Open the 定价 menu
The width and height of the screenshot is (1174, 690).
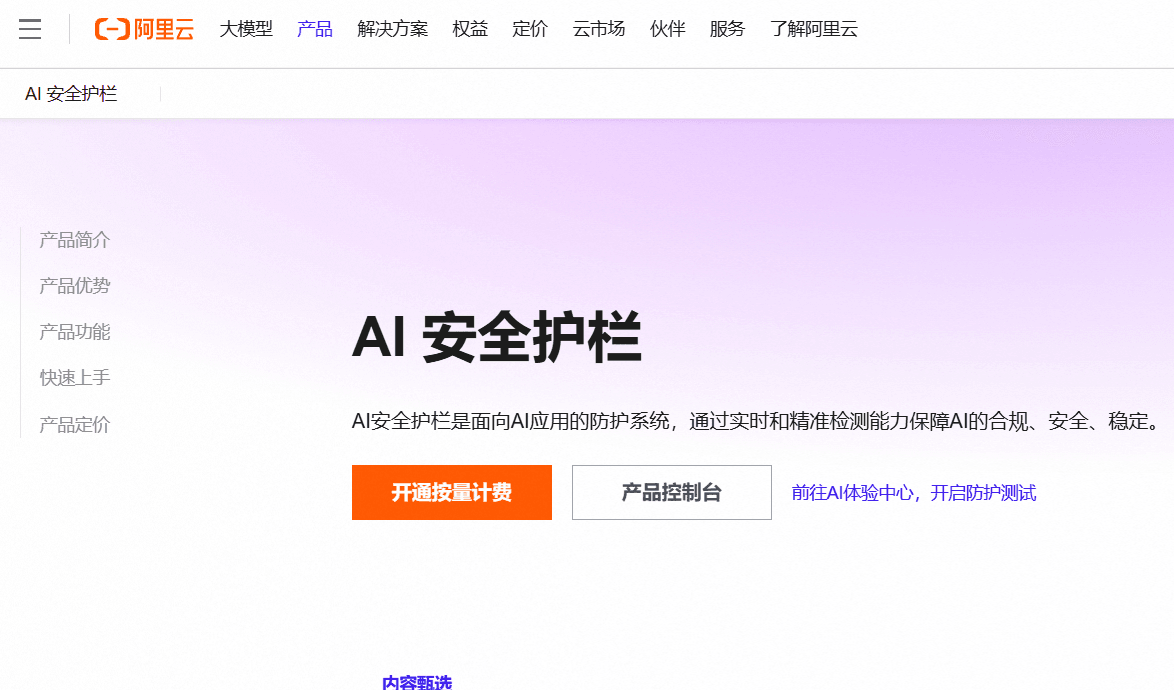pyautogui.click(x=530, y=29)
